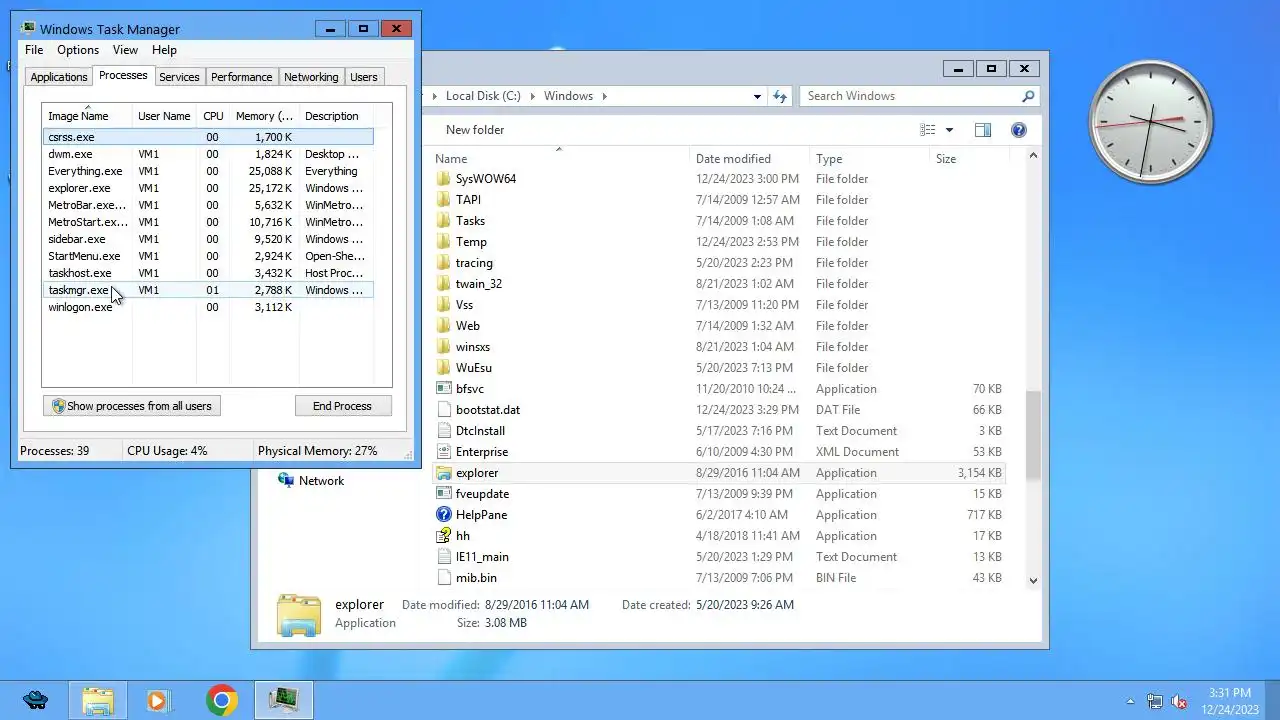1280x720 pixels.
Task: Click the Temp folder icon
Action: (x=445, y=242)
